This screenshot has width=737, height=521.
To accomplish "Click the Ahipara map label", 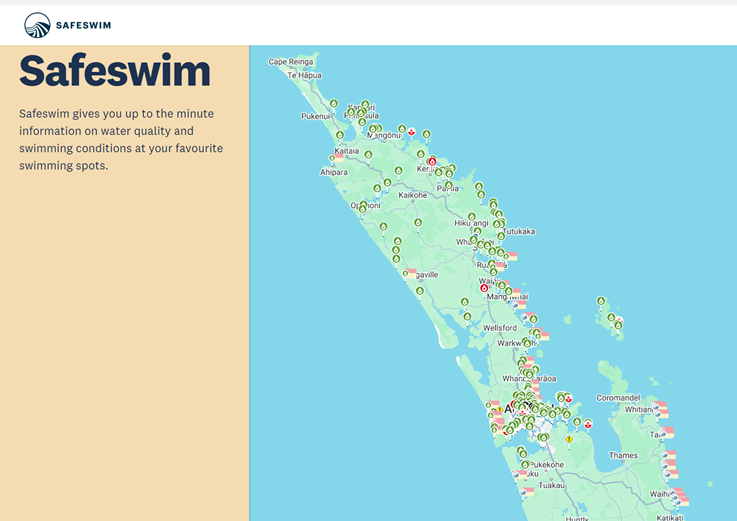I will tap(334, 172).
